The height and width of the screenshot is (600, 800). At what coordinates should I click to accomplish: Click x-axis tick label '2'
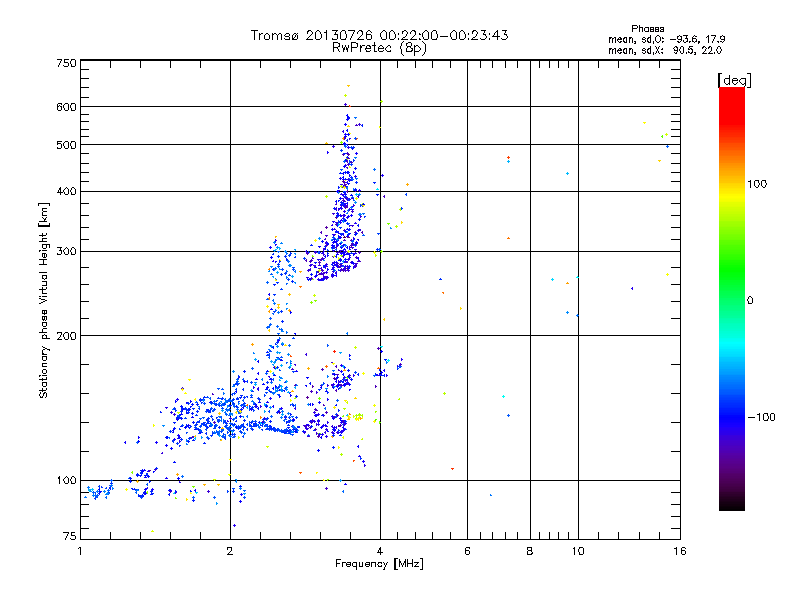pyautogui.click(x=230, y=551)
